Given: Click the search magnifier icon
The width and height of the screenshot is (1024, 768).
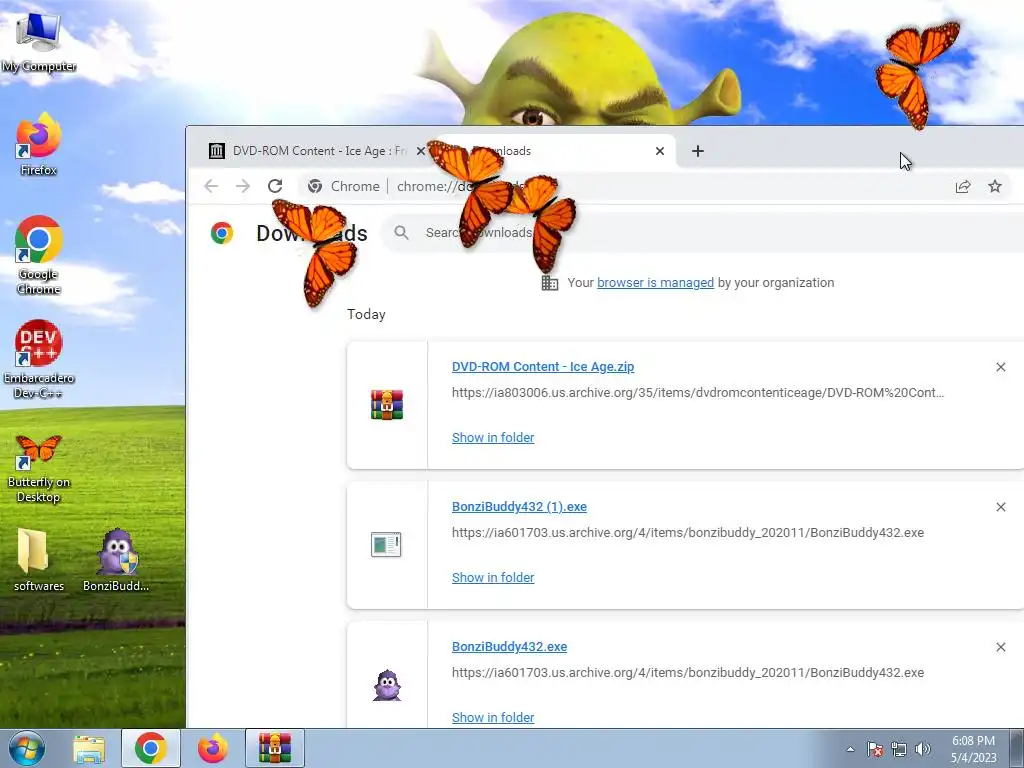Looking at the screenshot, I should click(x=402, y=232).
